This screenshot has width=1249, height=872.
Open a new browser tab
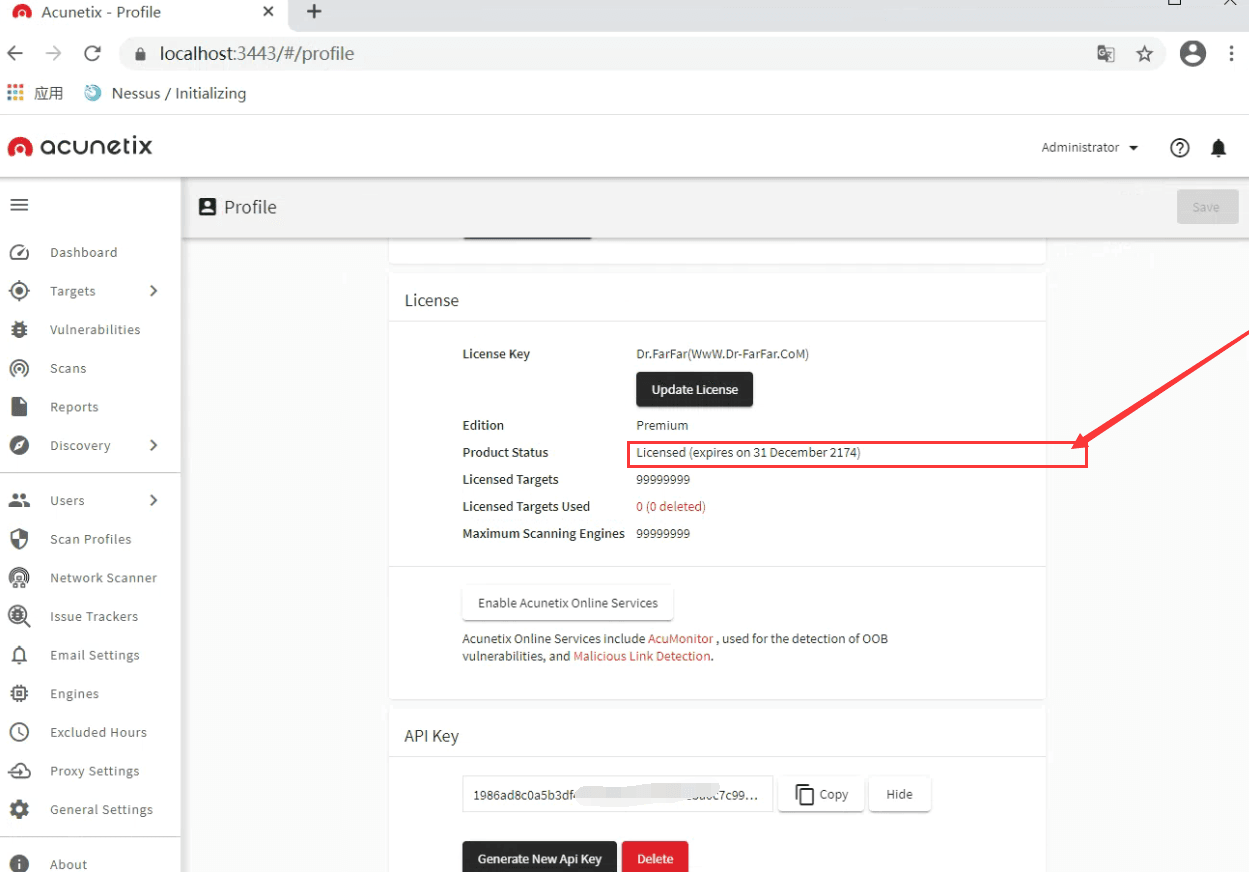(314, 12)
